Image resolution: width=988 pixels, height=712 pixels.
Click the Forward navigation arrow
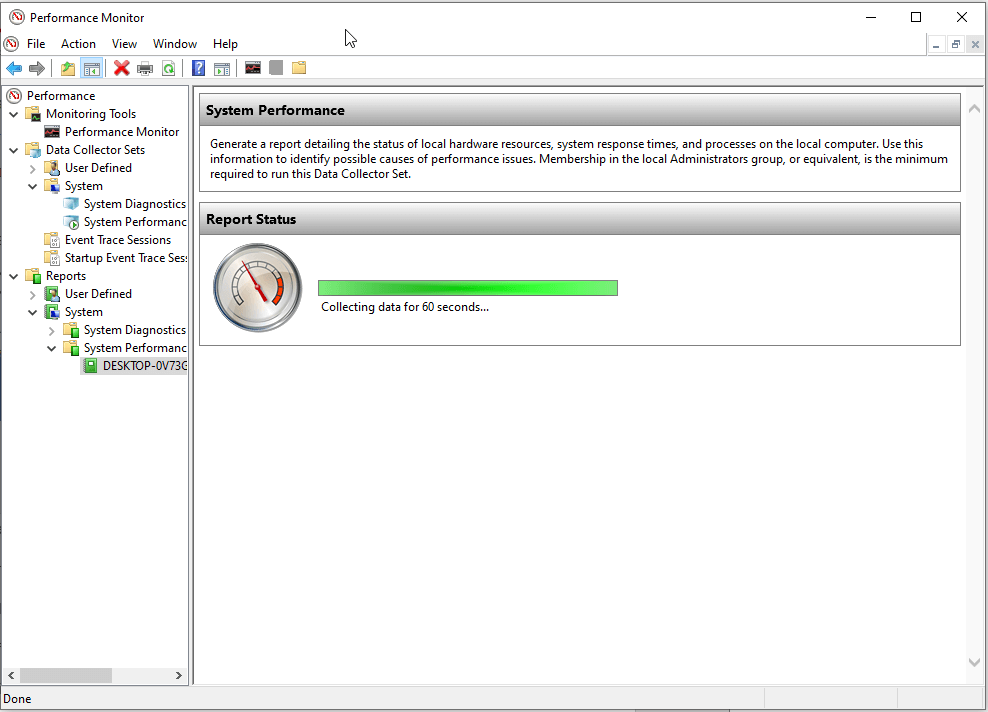pyautogui.click(x=38, y=67)
